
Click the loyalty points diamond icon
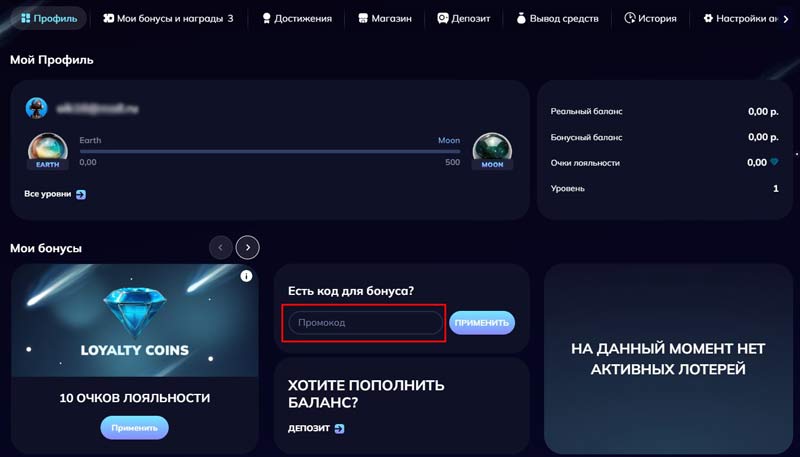click(x=774, y=162)
